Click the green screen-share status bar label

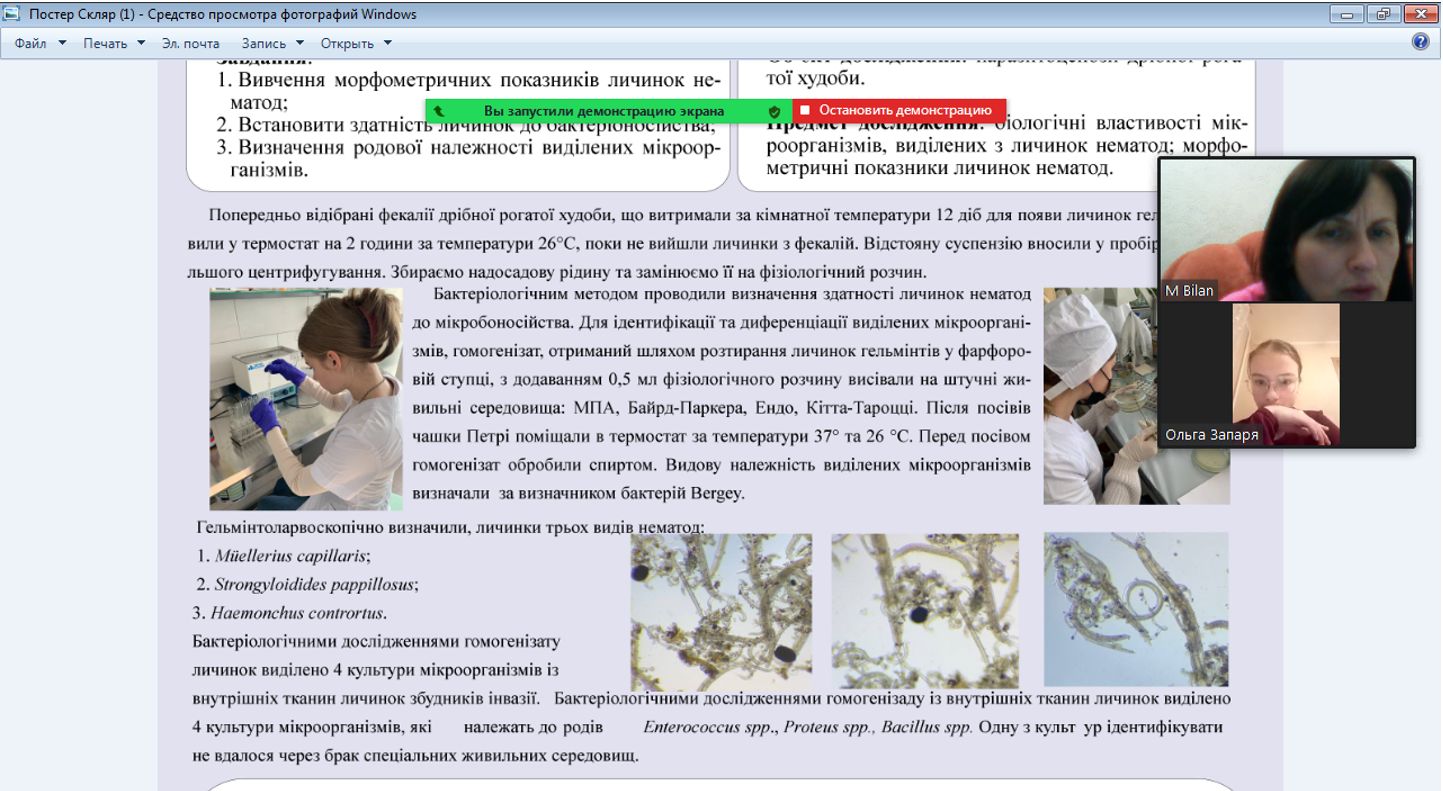pos(604,111)
